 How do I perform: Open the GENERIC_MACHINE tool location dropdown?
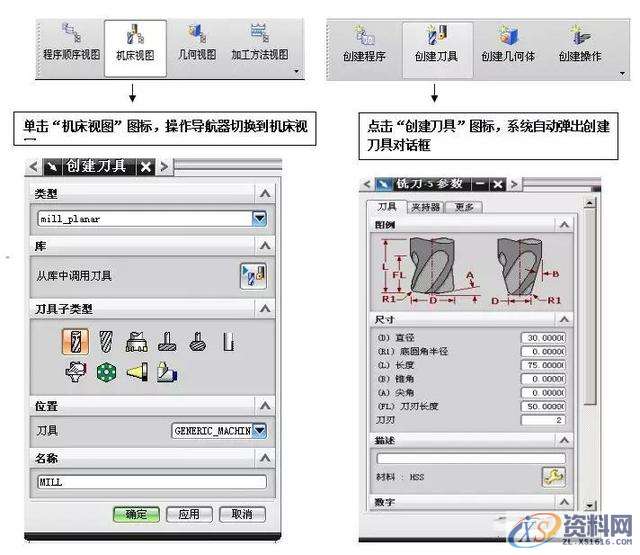click(260, 431)
